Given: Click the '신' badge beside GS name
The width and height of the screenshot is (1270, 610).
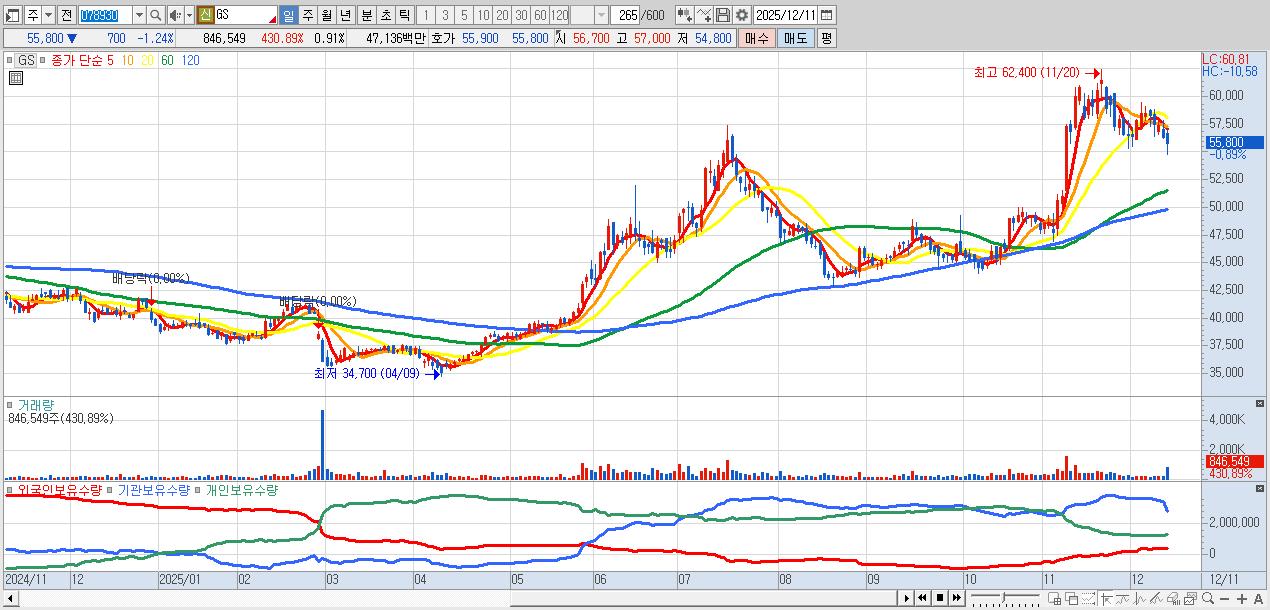Looking at the screenshot, I should click(205, 15).
